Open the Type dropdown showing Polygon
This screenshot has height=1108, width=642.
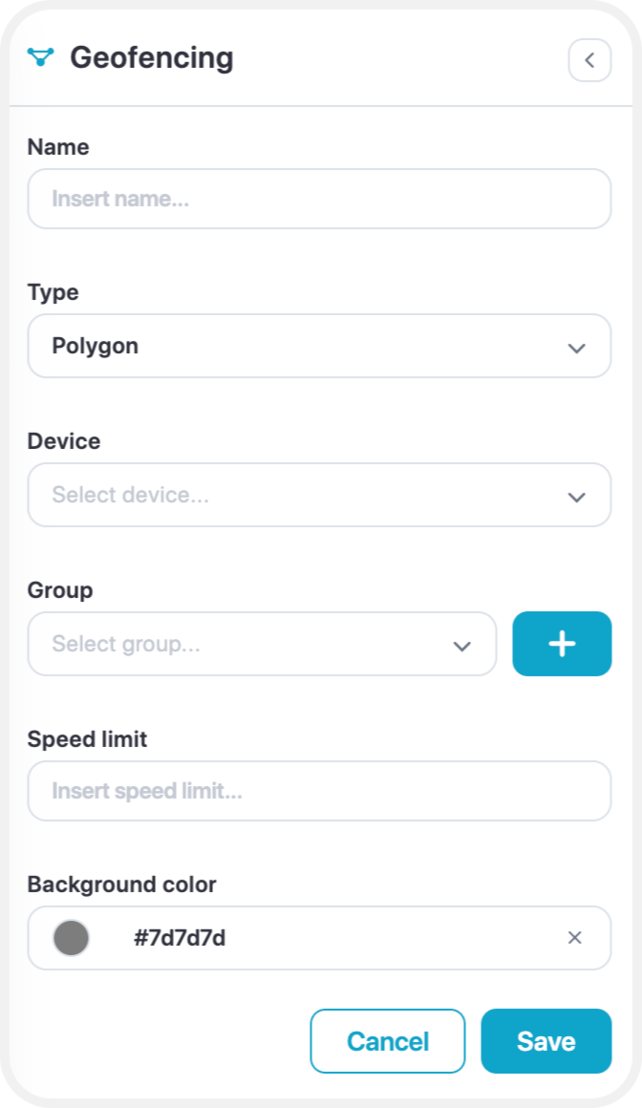319,346
